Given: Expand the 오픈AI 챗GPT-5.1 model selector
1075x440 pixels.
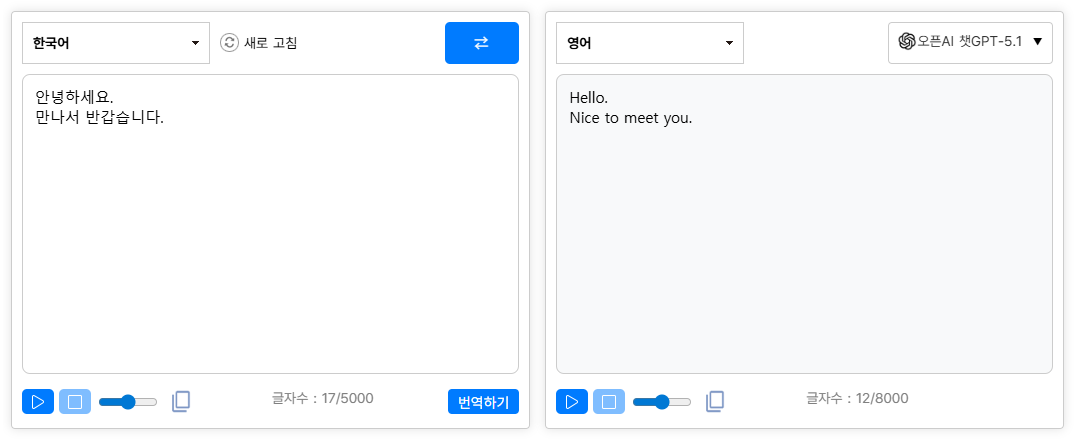Looking at the screenshot, I should pos(970,42).
